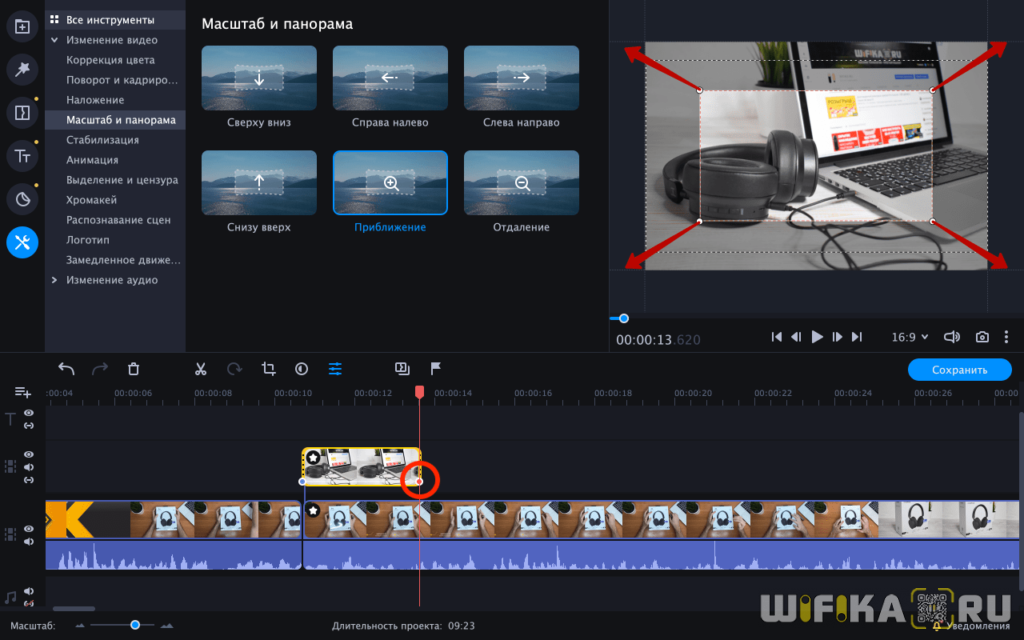The width and height of the screenshot is (1024, 640).
Task: Delete selected clip with trash icon
Action: click(134, 369)
